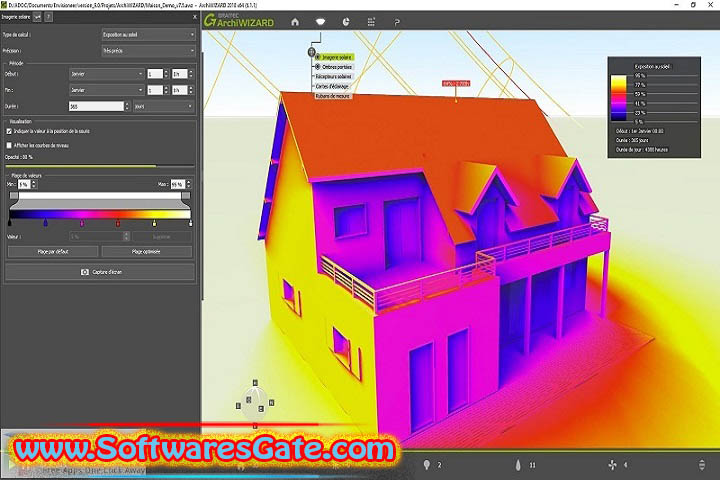
Task: Click the left range handle of value slider
Action: tap(14, 196)
